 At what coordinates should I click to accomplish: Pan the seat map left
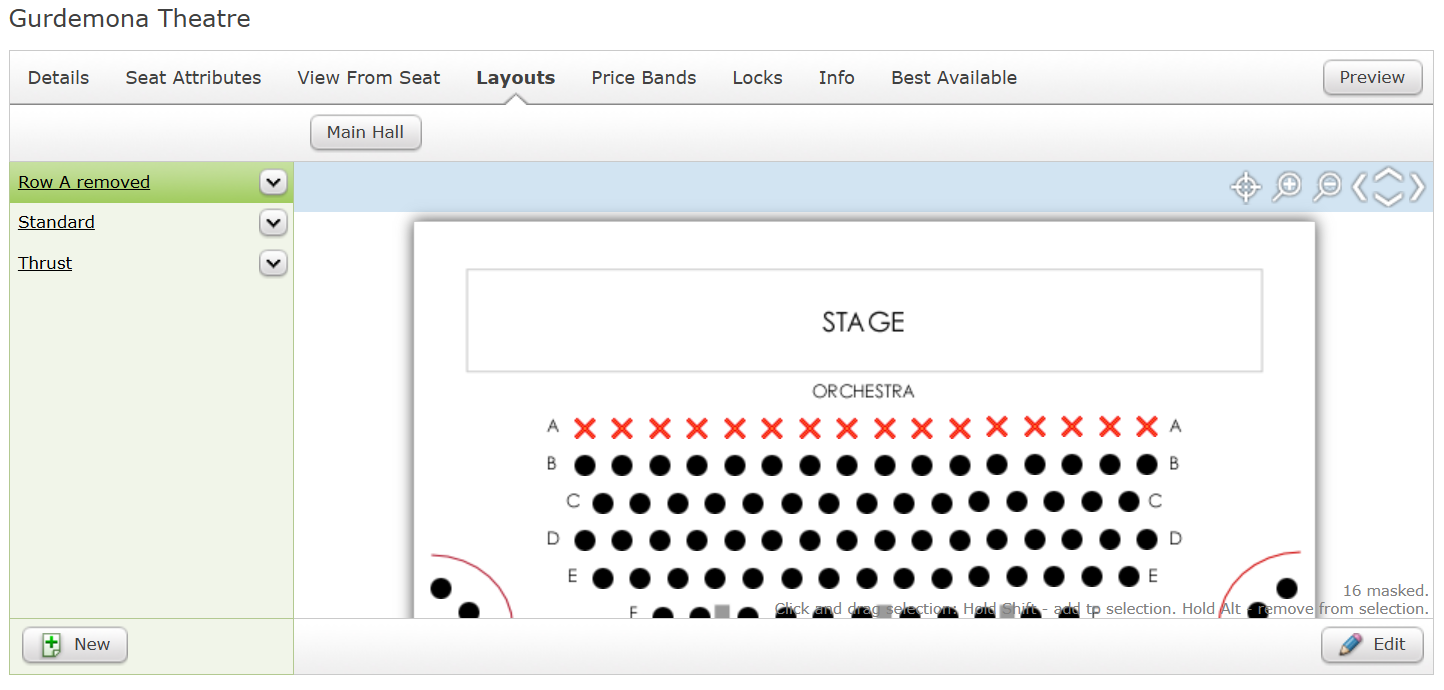1359,187
